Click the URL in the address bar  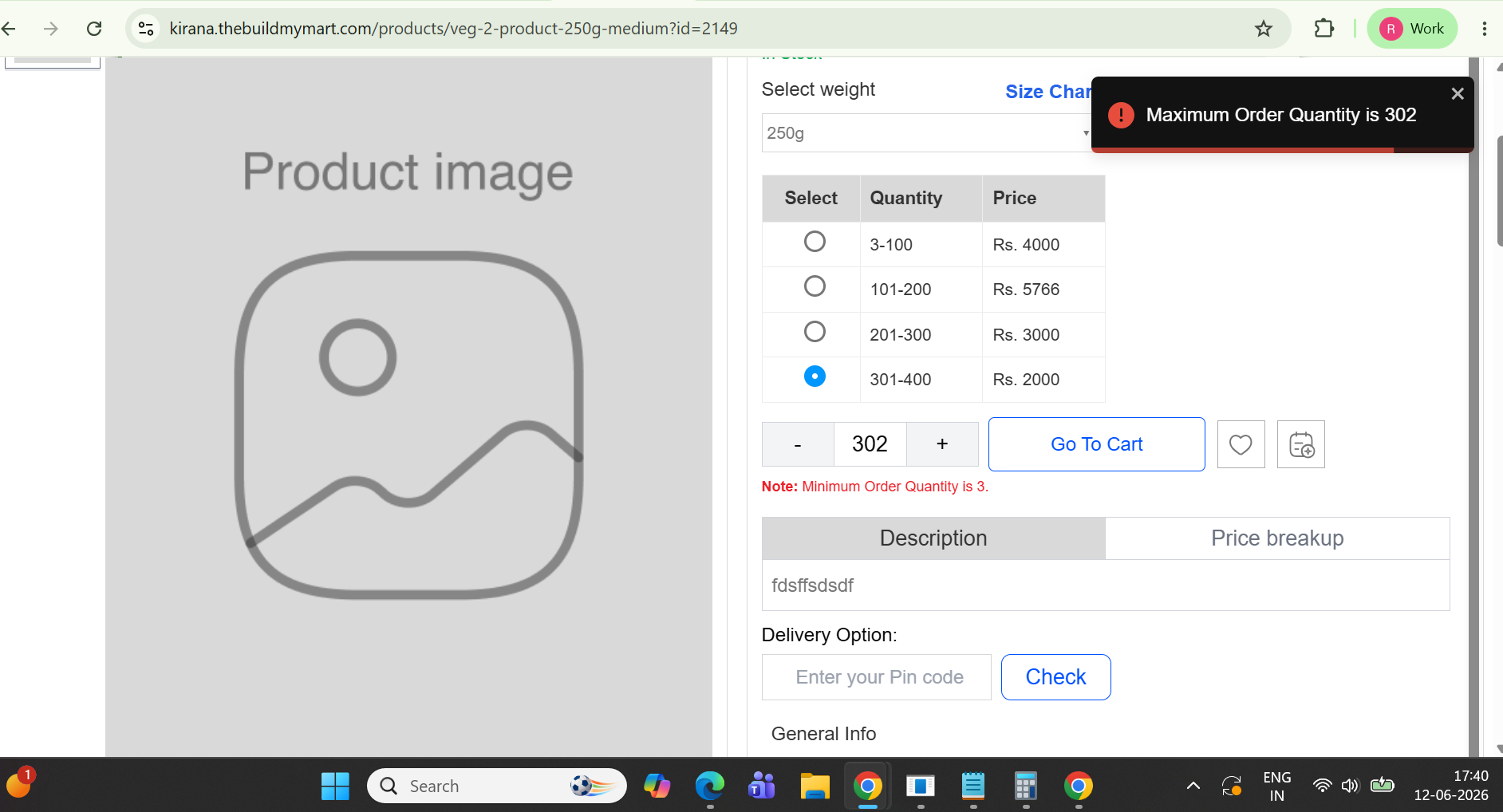point(453,29)
